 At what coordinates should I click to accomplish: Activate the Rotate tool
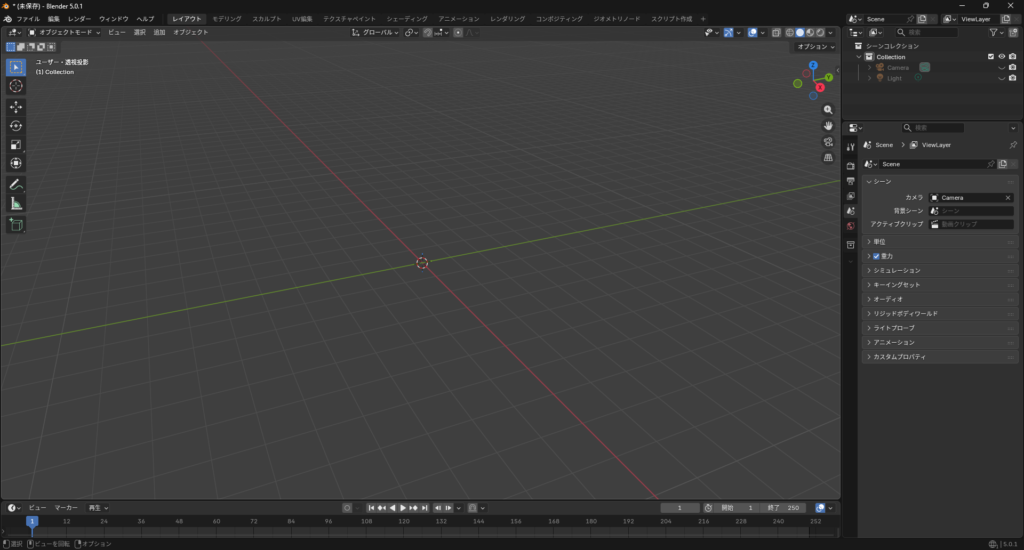16,125
